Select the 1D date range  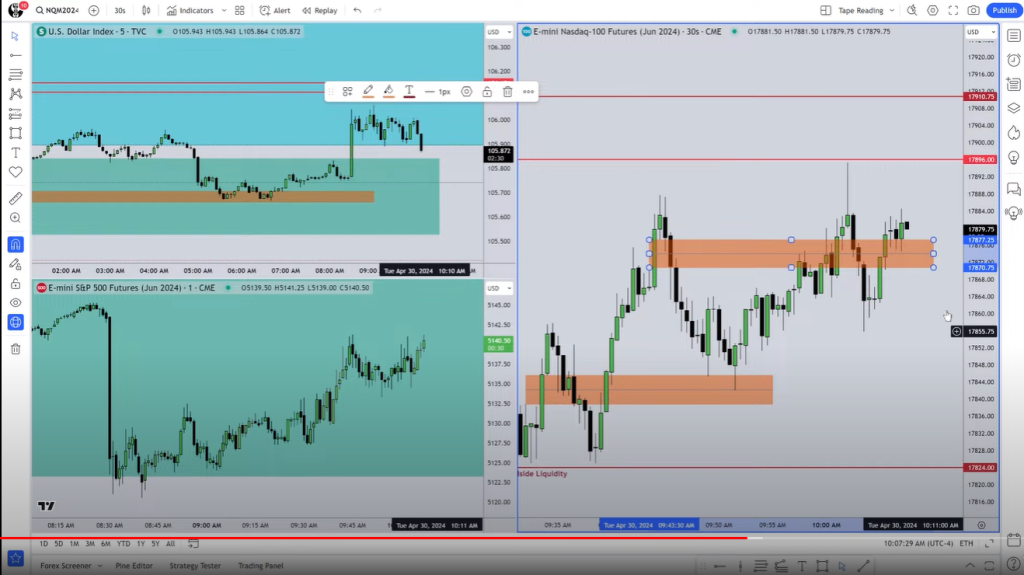tap(44, 544)
